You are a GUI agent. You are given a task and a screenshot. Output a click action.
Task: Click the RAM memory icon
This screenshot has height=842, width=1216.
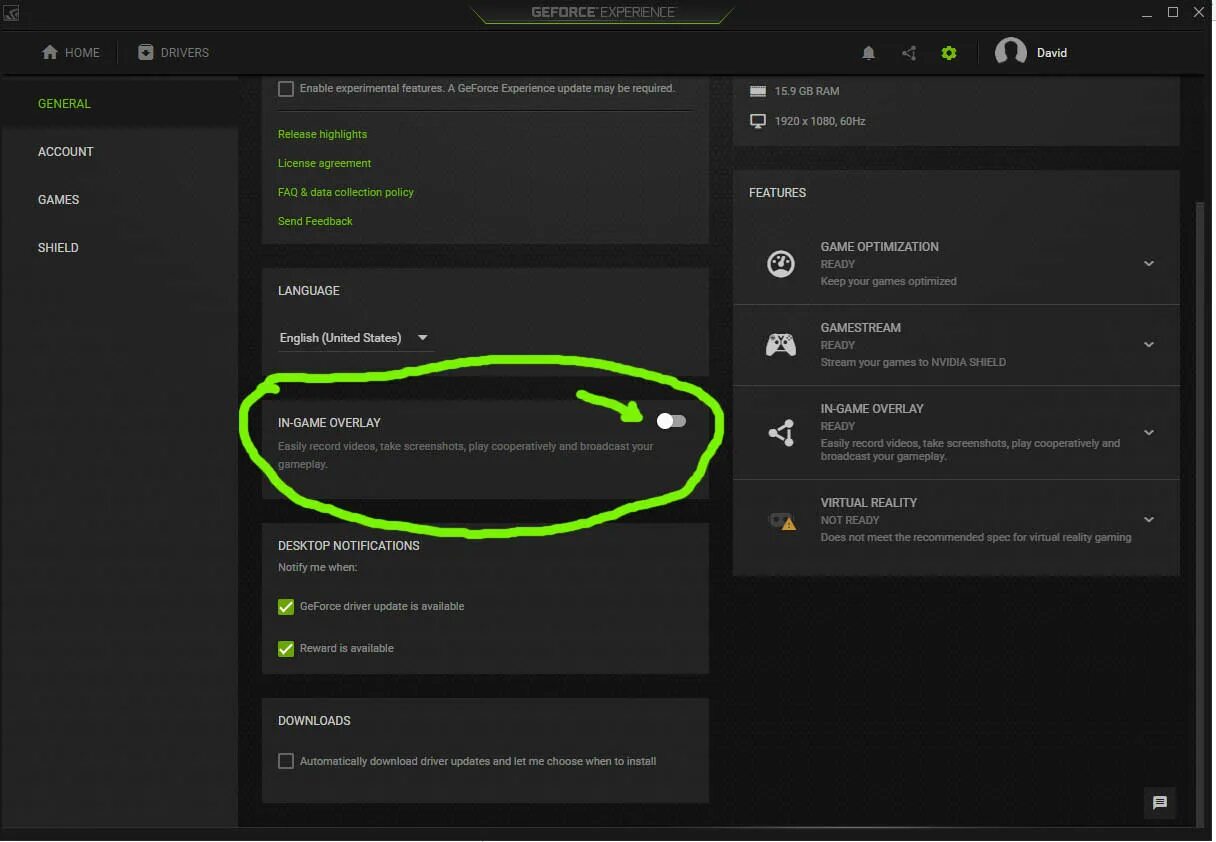point(758,91)
